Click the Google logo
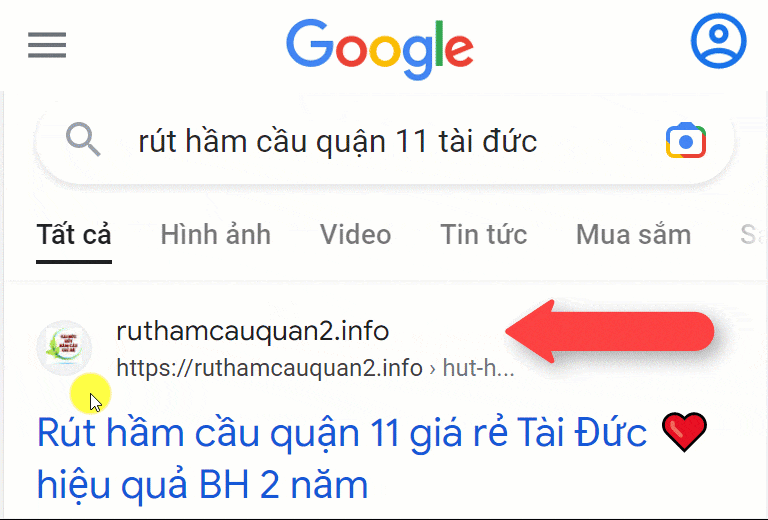Image resolution: width=768 pixels, height=520 pixels. (380, 49)
